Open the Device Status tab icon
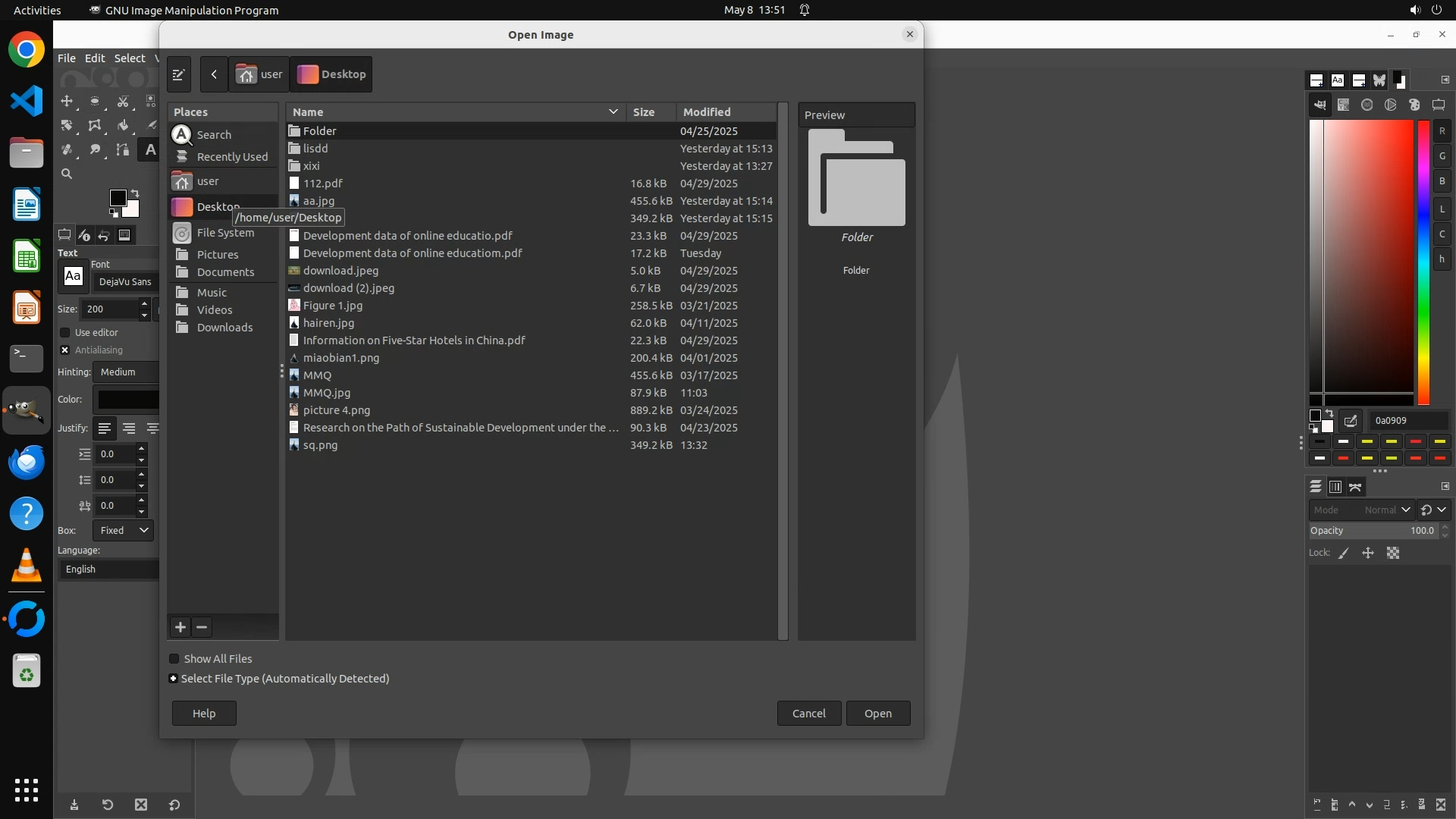The height and width of the screenshot is (819, 1456). (x=84, y=235)
